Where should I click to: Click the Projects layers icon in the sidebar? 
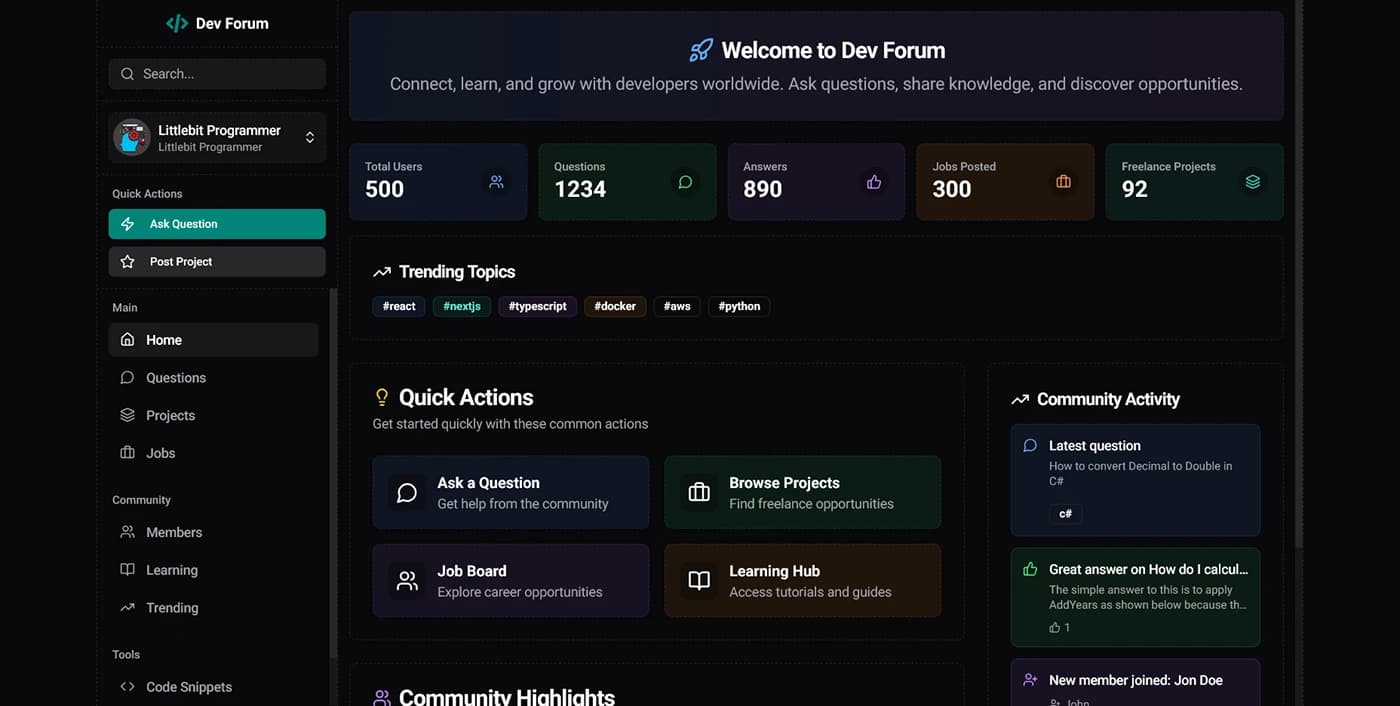(127, 415)
